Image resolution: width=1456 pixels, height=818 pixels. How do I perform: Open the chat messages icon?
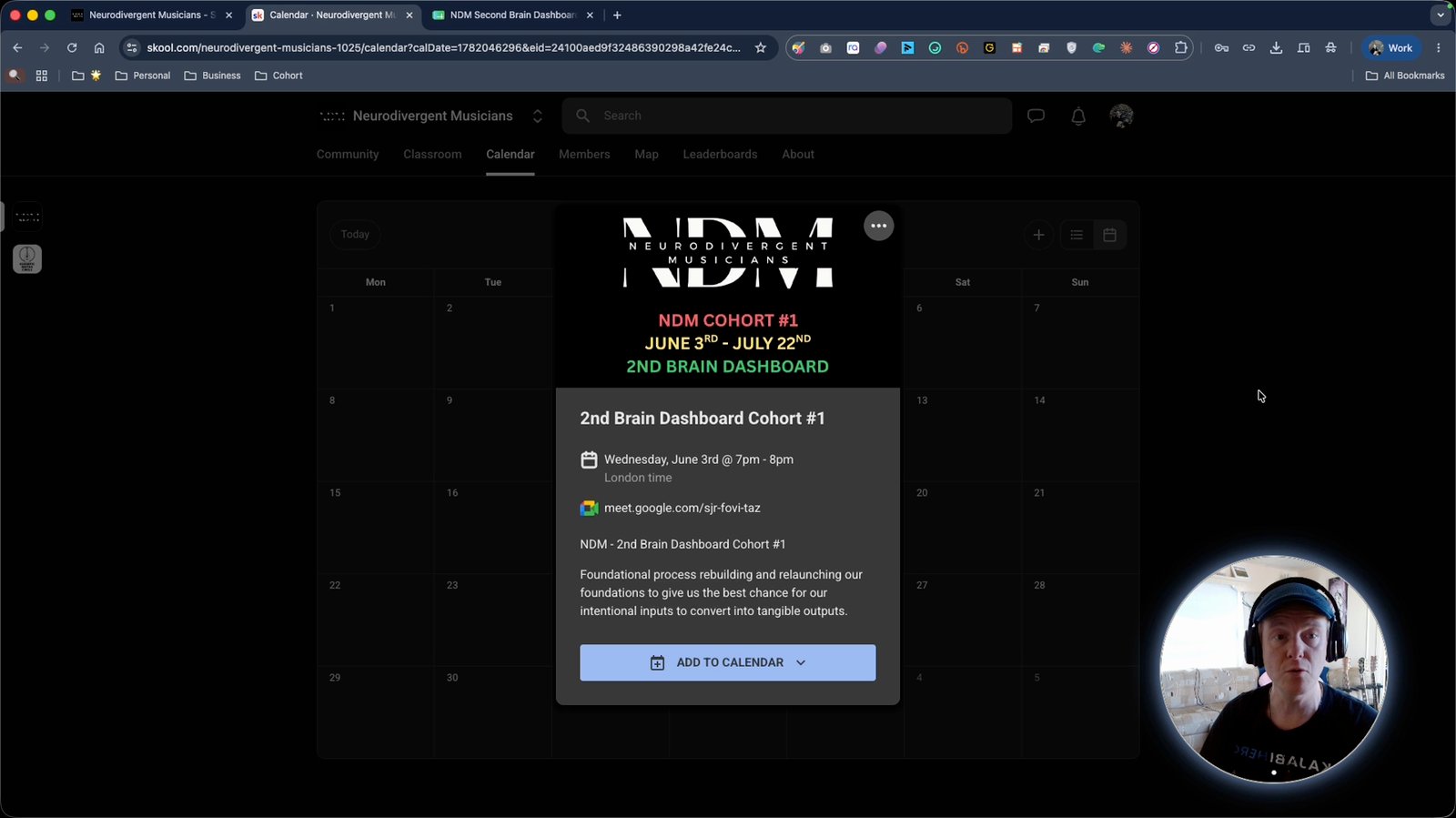click(x=1036, y=116)
